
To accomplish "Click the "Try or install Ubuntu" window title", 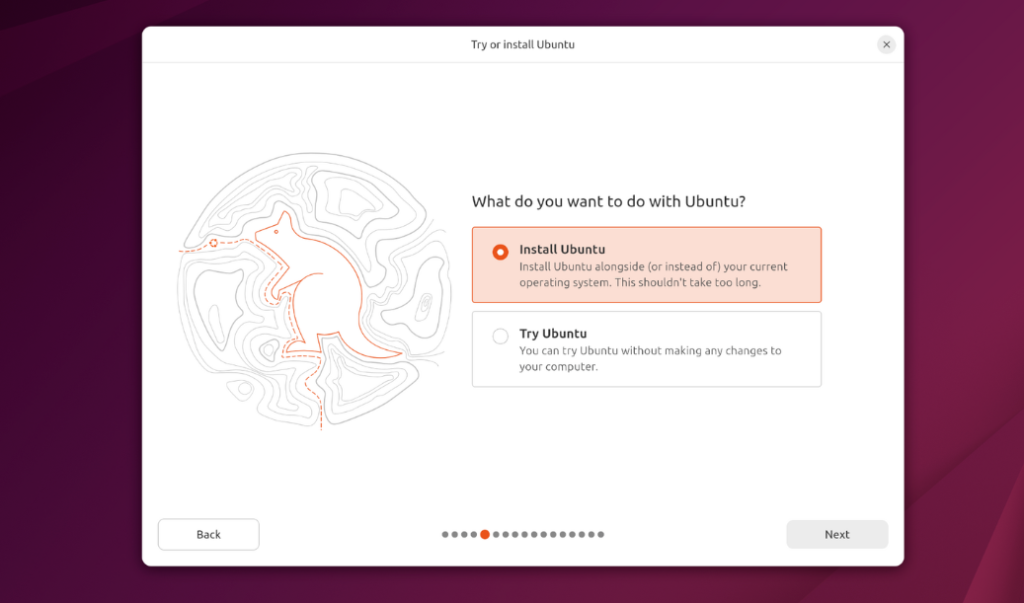I will [x=522, y=44].
